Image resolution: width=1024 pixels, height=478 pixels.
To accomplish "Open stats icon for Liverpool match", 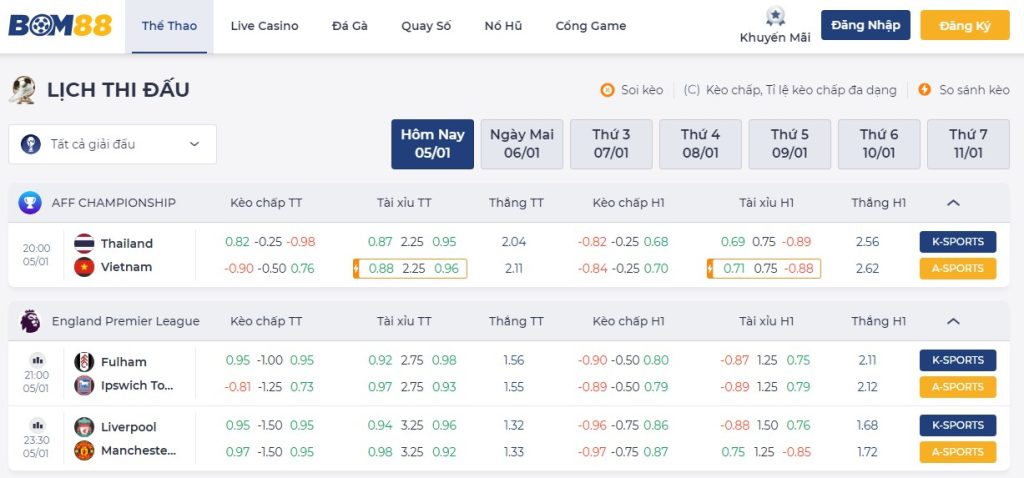I will pos(37,424).
